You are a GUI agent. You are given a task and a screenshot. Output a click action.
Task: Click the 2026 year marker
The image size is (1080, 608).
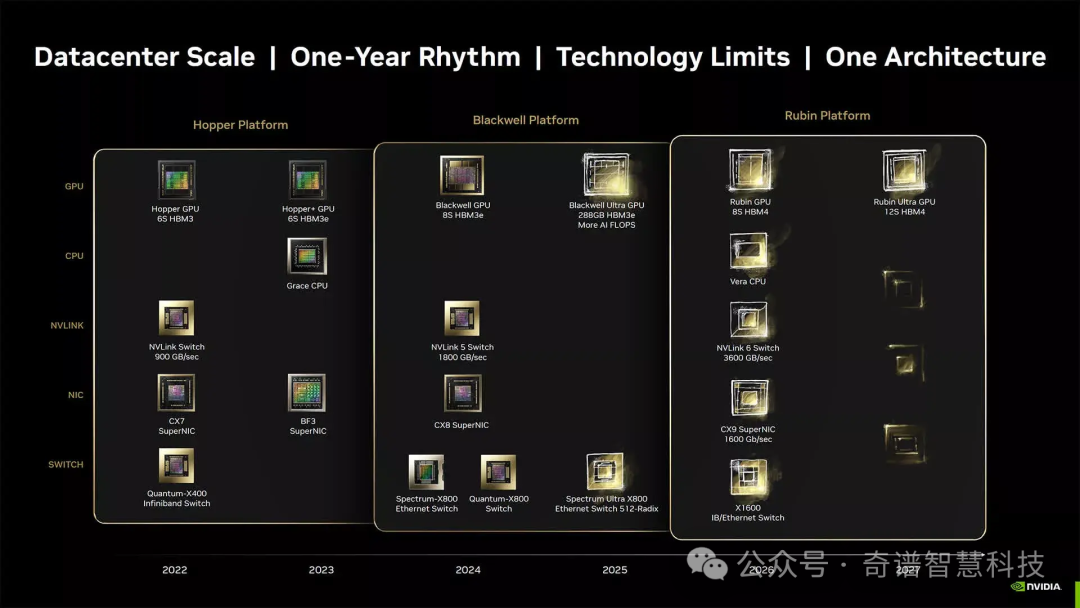coord(761,569)
